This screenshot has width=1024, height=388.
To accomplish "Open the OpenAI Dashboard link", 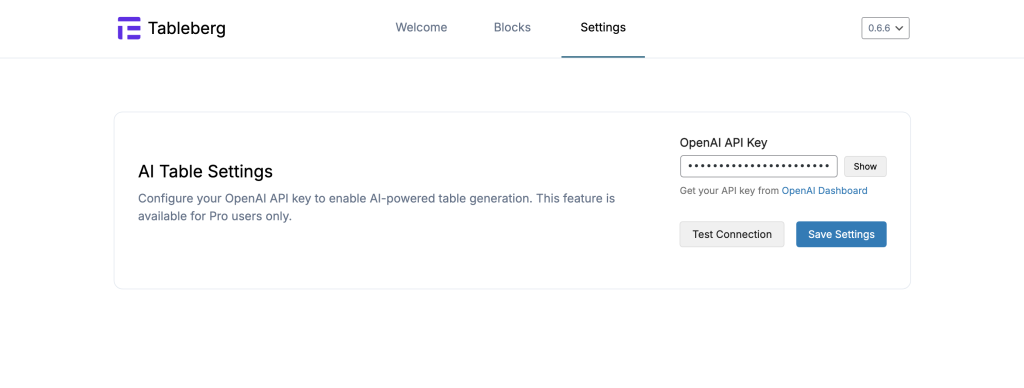I will click(824, 191).
